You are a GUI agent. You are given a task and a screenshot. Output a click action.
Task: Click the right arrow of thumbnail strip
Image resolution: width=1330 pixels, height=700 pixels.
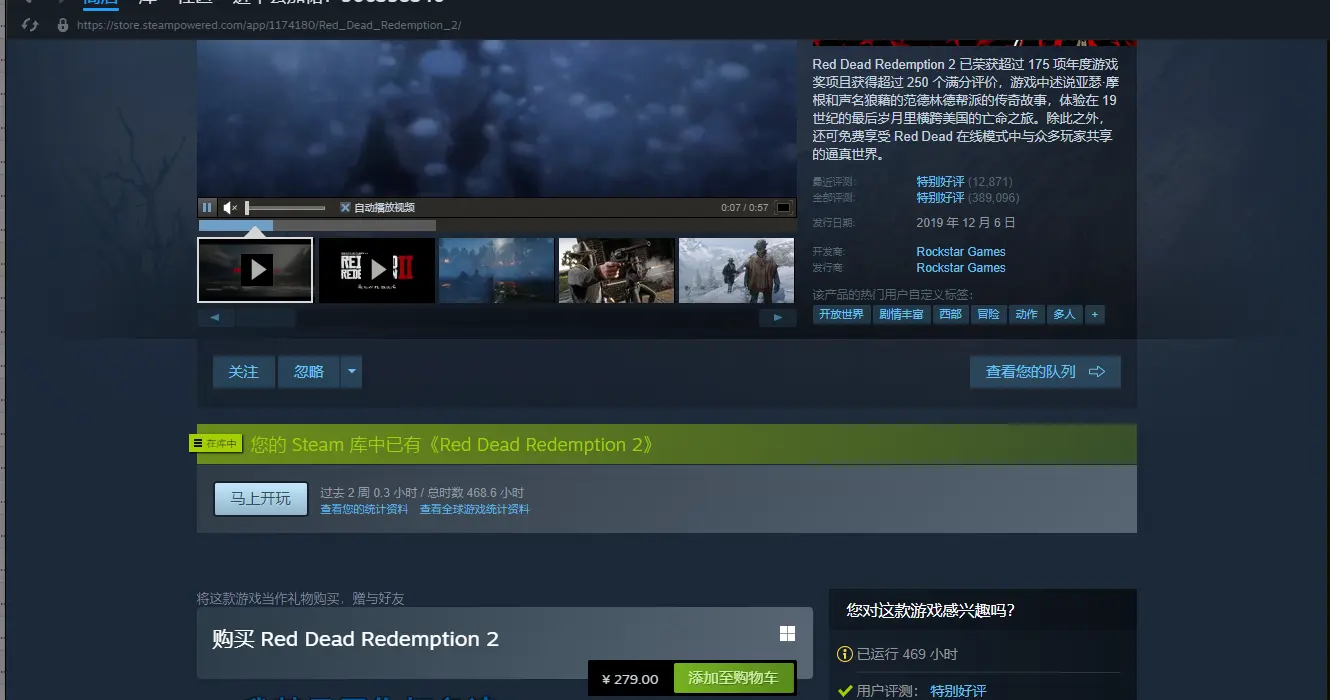pos(778,318)
